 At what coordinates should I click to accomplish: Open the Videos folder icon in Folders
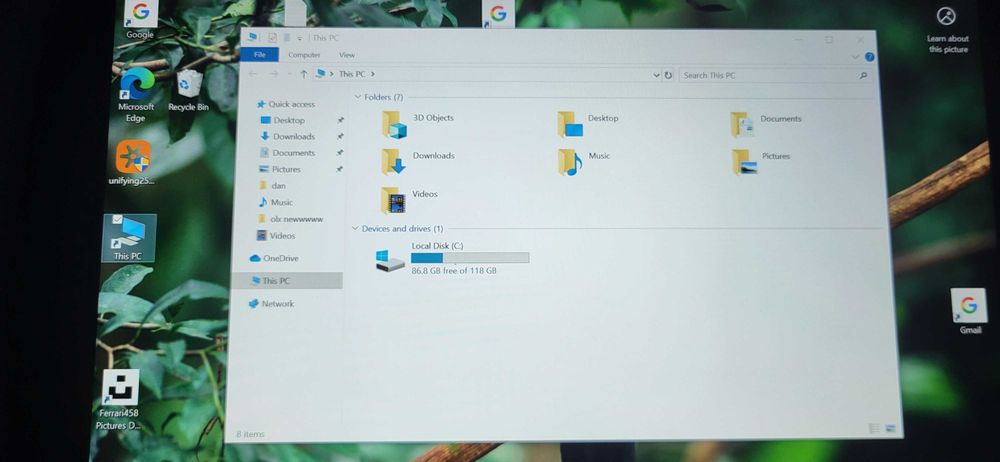point(393,200)
